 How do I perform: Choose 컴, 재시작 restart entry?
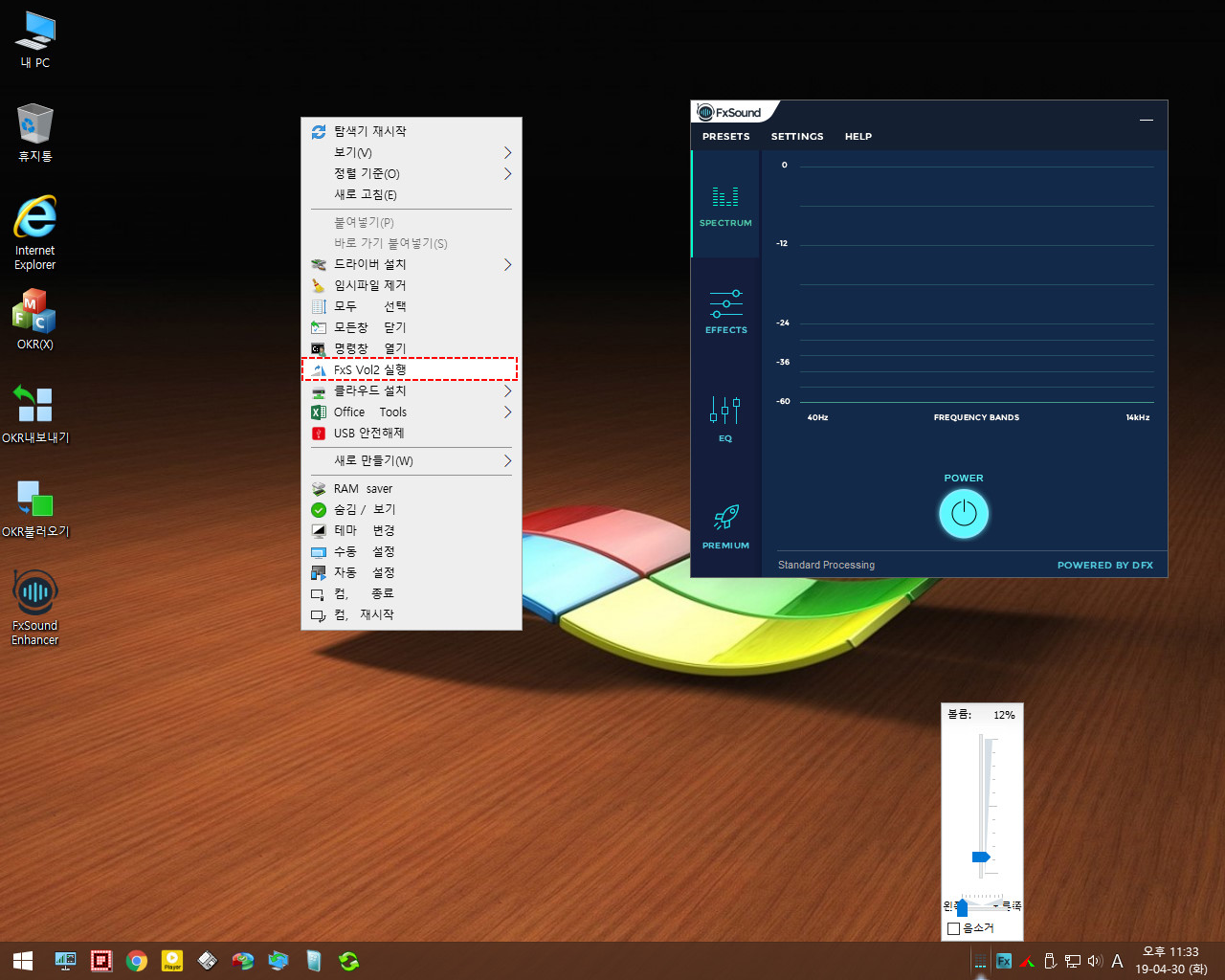coord(412,614)
